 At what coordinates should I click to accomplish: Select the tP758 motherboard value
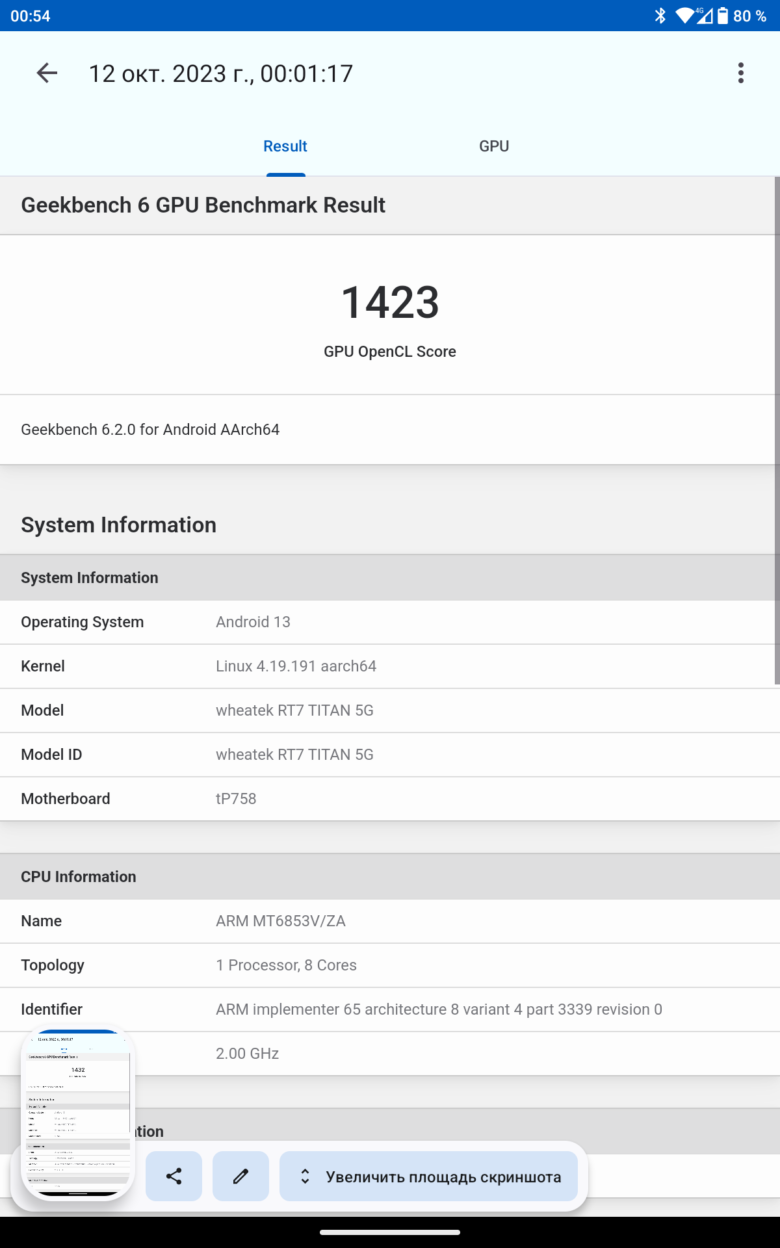point(236,798)
